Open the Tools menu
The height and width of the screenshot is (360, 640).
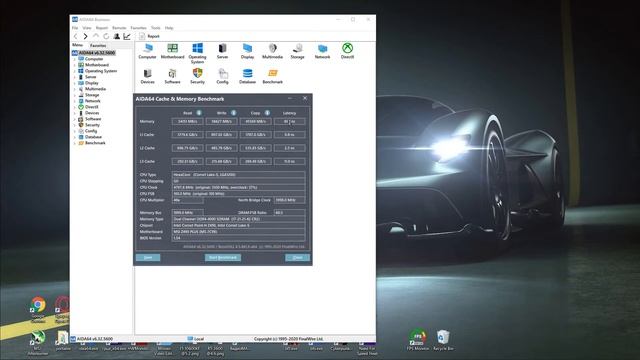(156, 28)
